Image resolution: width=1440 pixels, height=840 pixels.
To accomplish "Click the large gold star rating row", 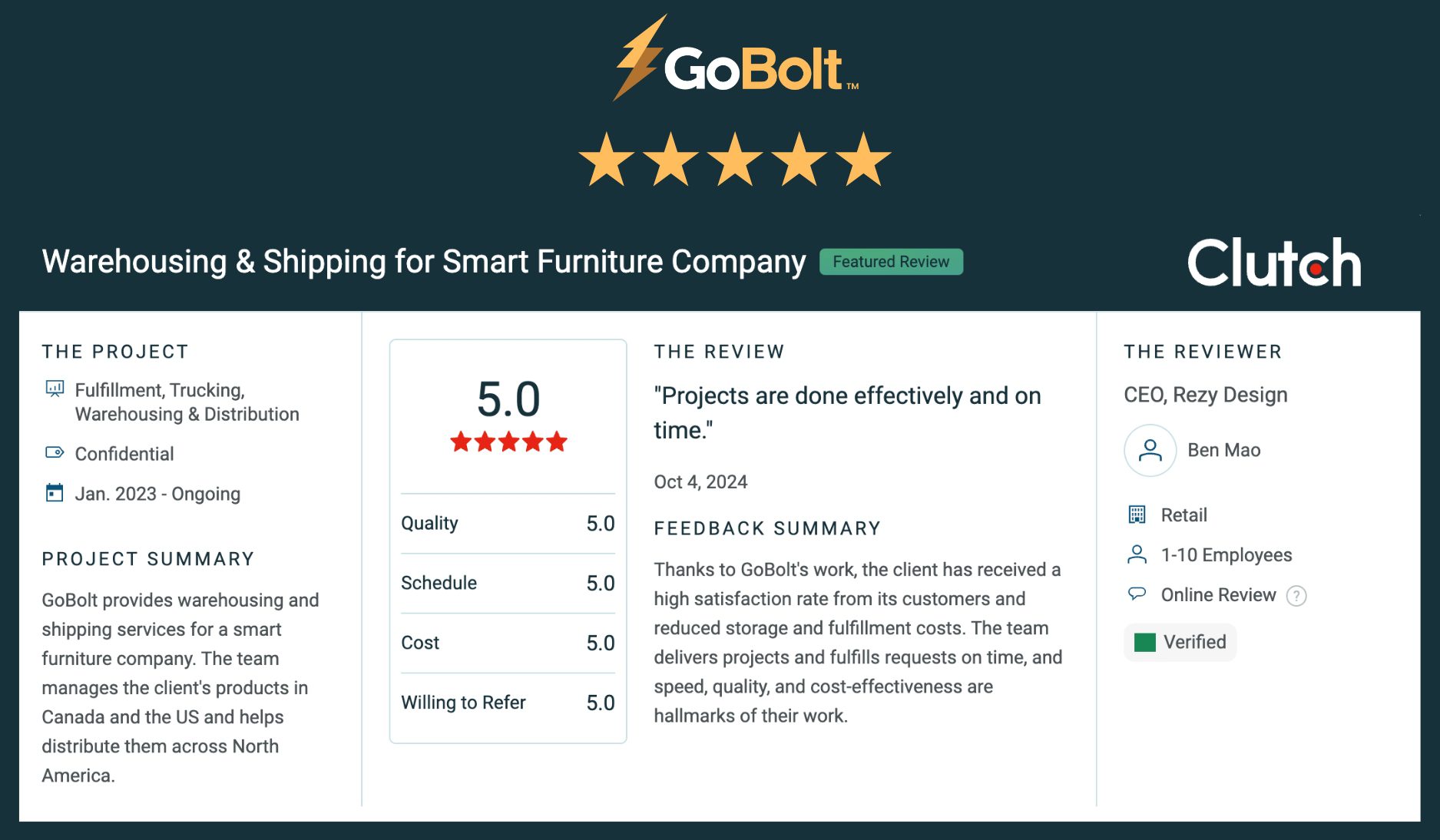I will click(x=735, y=160).
